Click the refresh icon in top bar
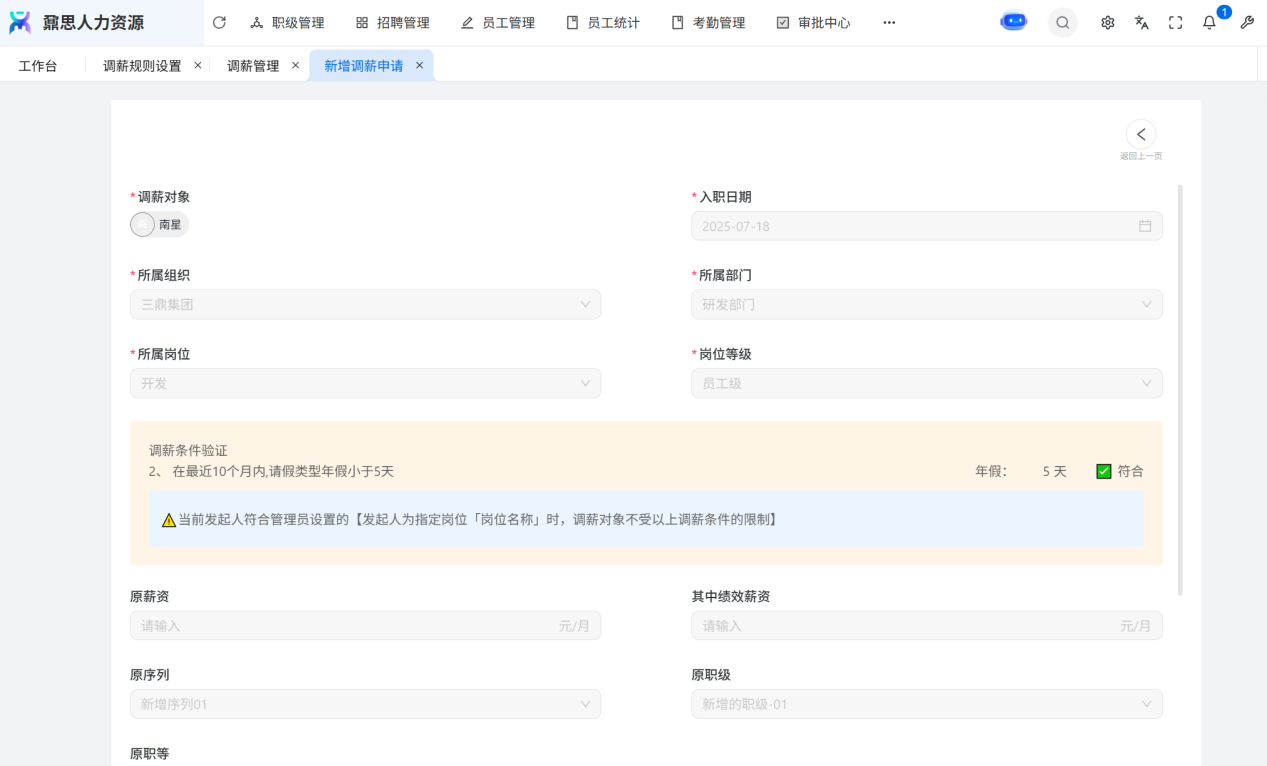Viewport: 1267px width, 766px height. point(219,22)
